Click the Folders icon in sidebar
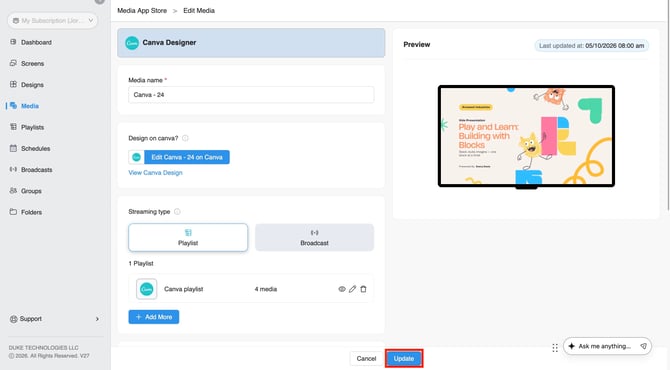Image resolution: width=670 pixels, height=370 pixels. pos(13,212)
